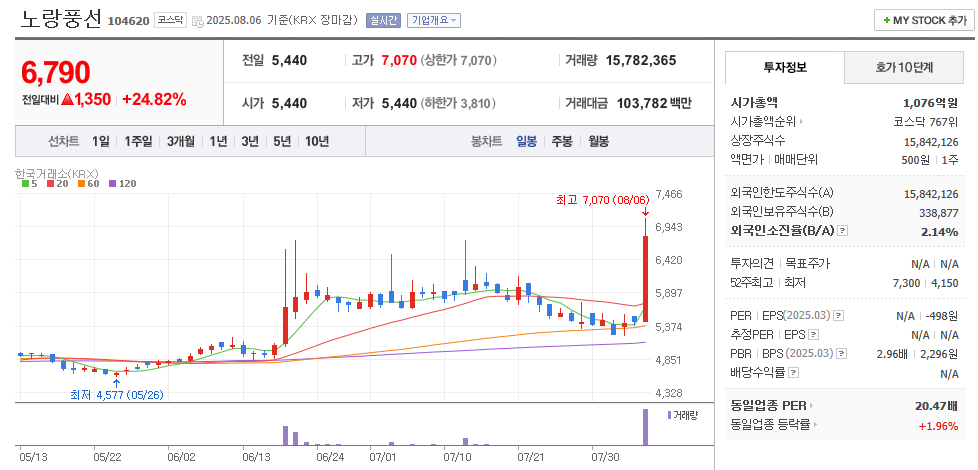Click the 코스닥 market badge

(170, 20)
